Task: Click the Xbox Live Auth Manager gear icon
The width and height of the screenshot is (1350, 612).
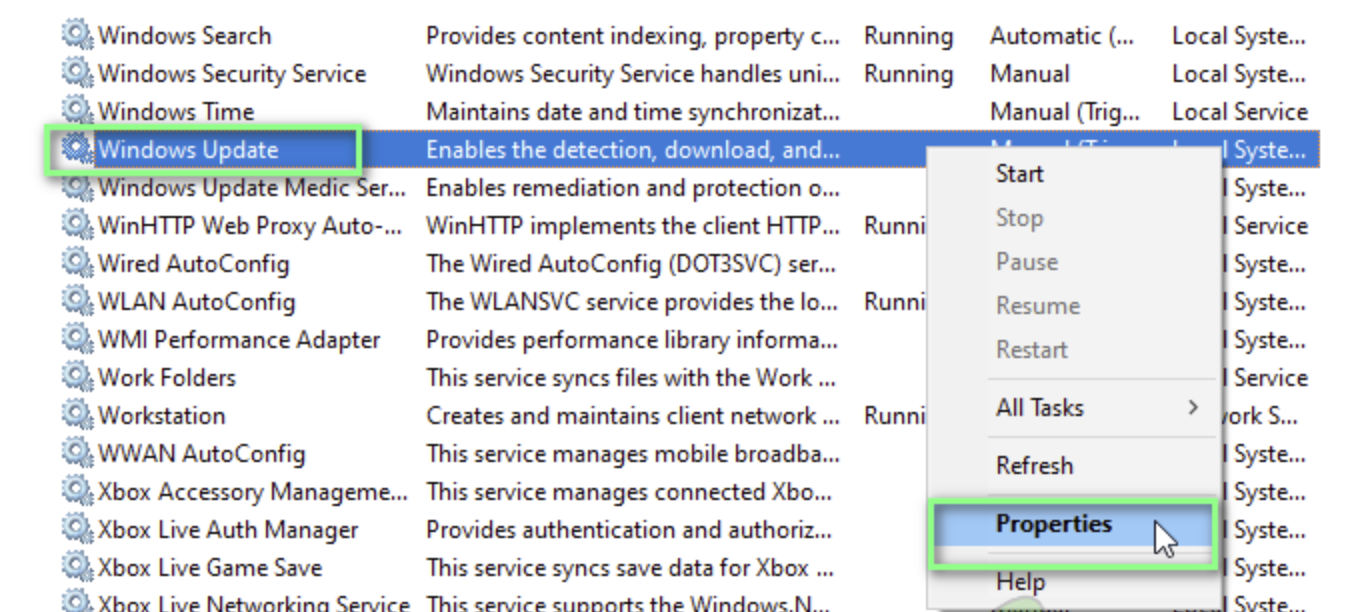Action: tap(76, 530)
